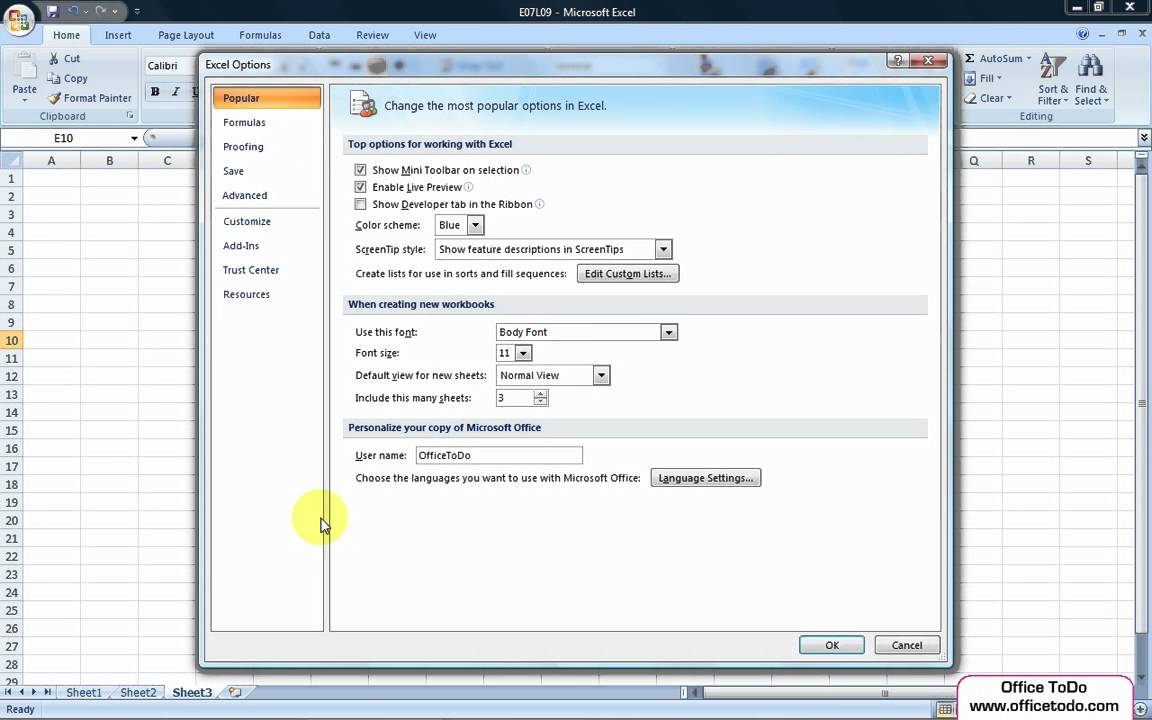The width and height of the screenshot is (1152, 720).
Task: Open Find & Select binoculars menu
Action: pos(1091,79)
